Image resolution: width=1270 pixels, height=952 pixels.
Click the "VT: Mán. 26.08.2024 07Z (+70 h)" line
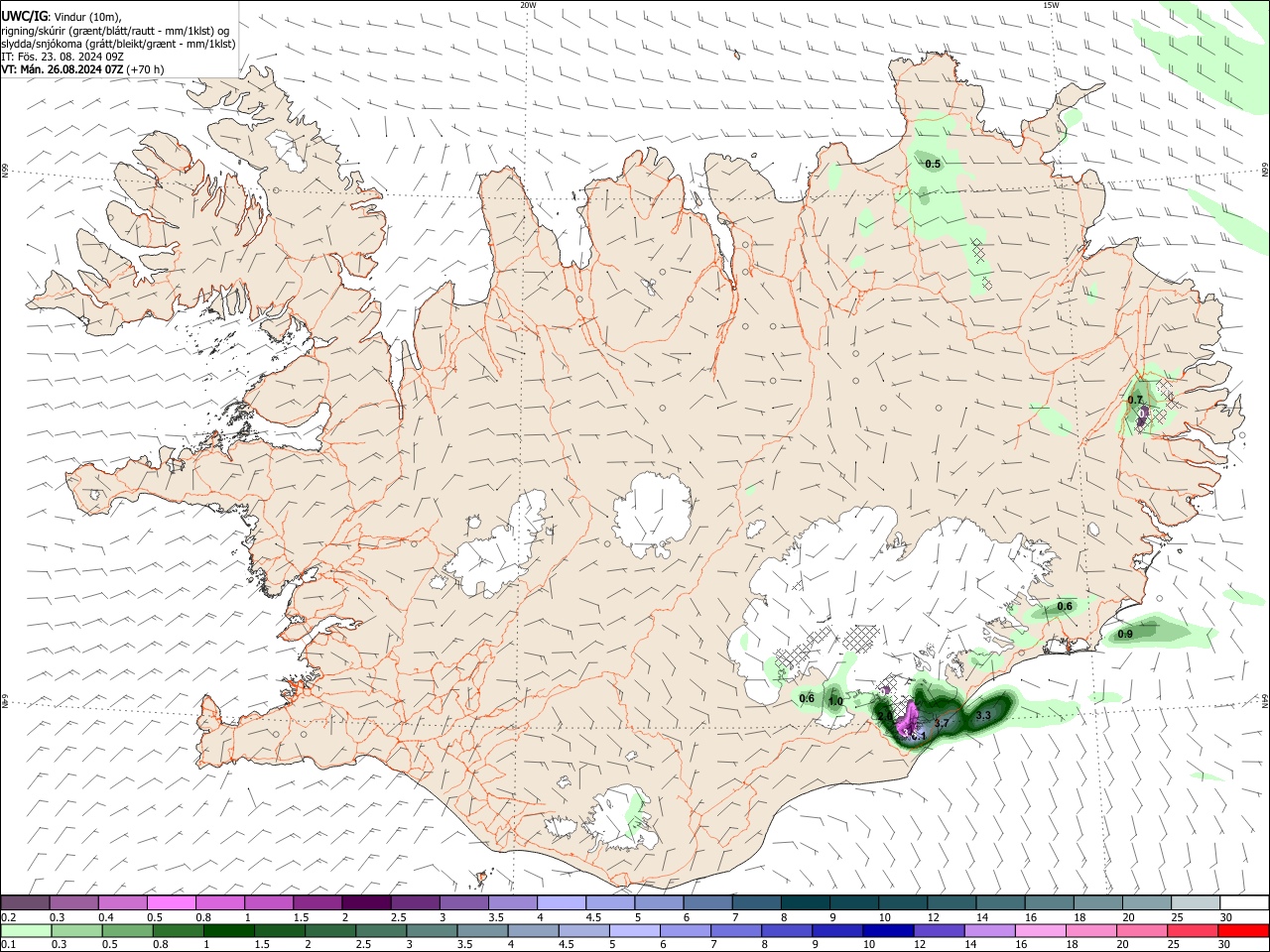pos(82,69)
